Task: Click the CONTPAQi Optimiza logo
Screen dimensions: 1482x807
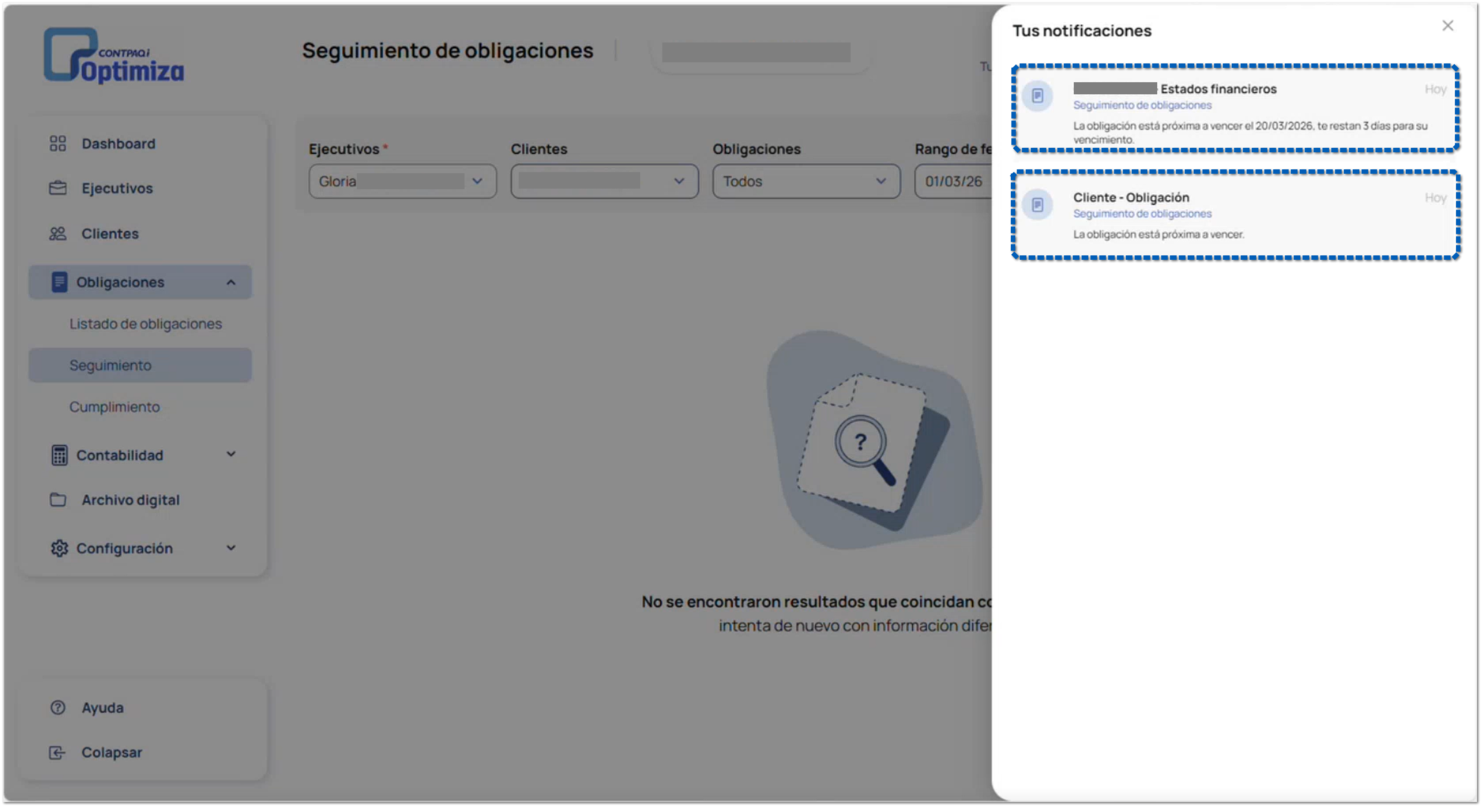Action: [114, 56]
